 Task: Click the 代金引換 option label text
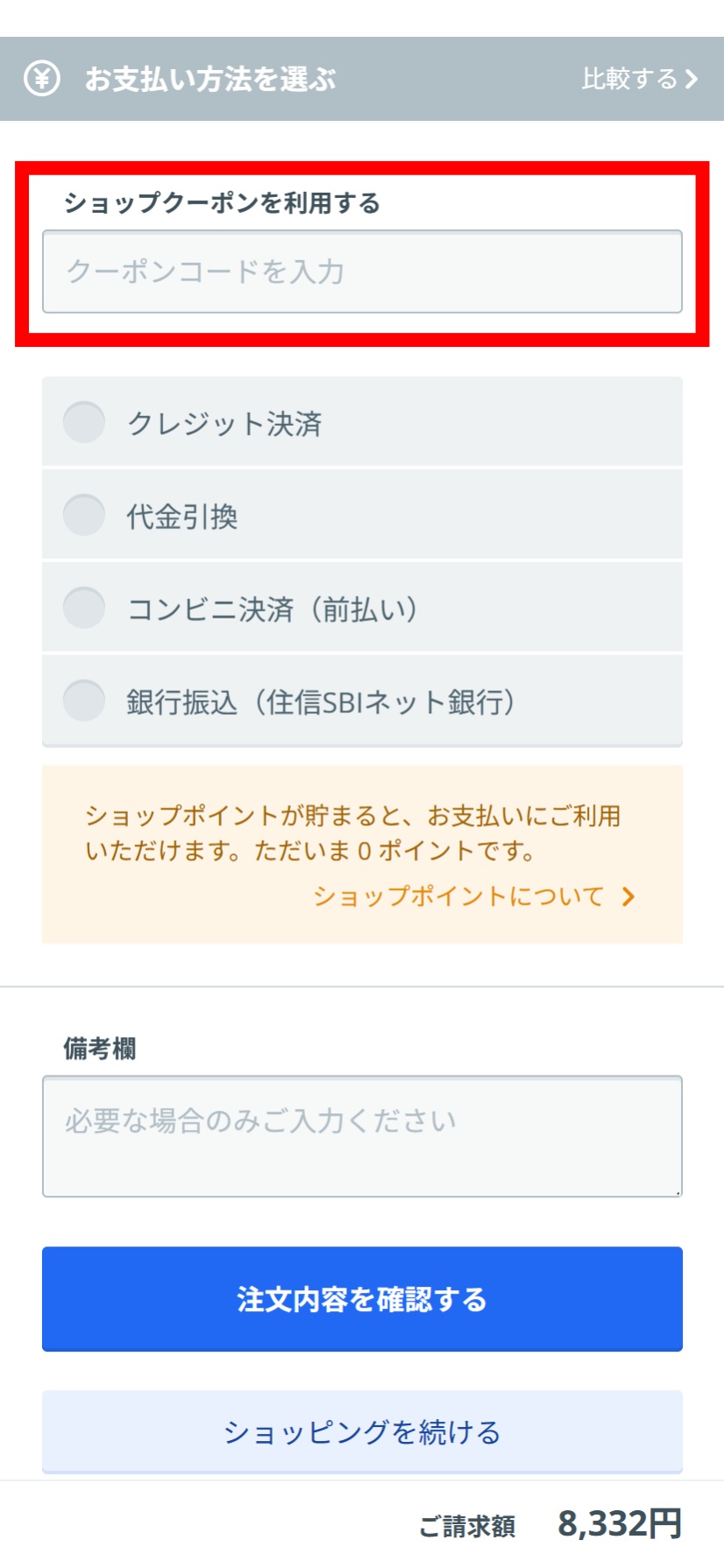click(182, 517)
